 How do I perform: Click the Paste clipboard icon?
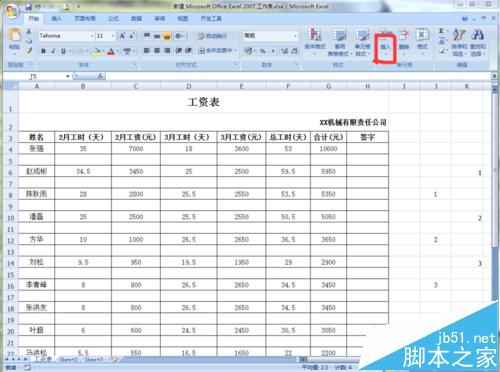pos(14,35)
